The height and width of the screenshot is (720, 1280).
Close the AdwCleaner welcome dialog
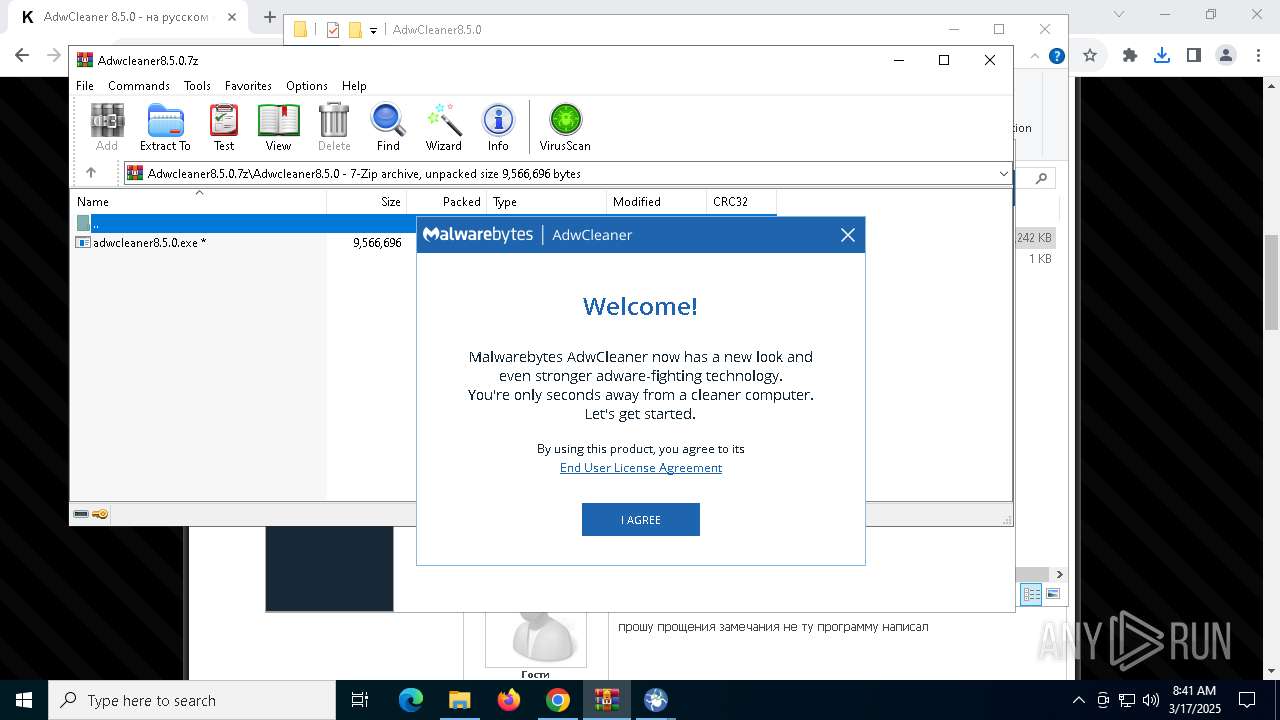coord(848,235)
